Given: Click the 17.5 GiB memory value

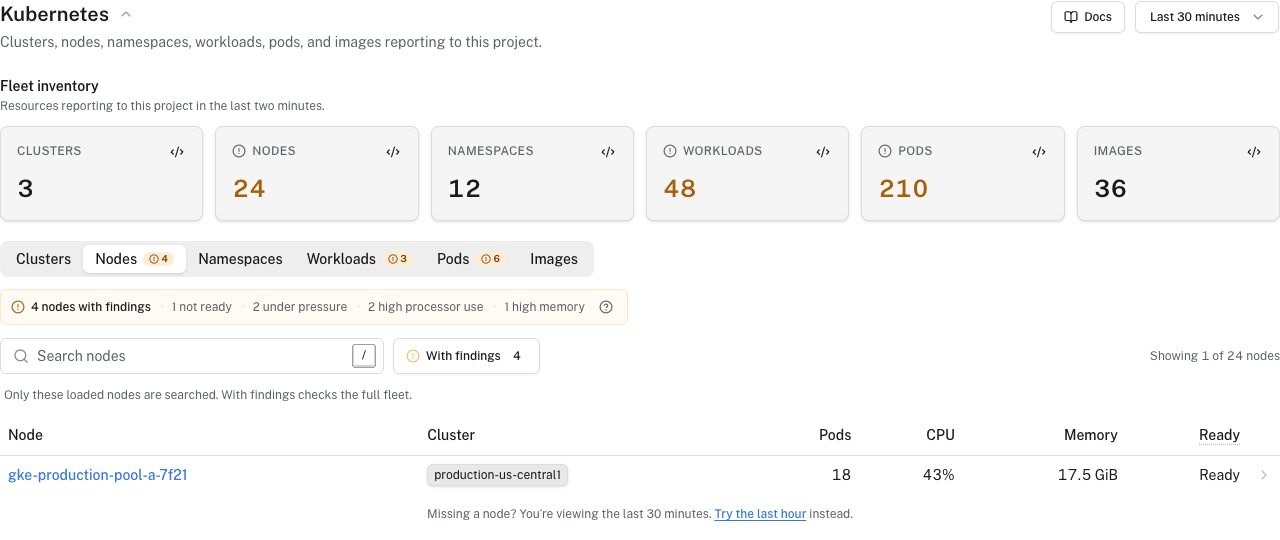Looking at the screenshot, I should tap(1087, 475).
